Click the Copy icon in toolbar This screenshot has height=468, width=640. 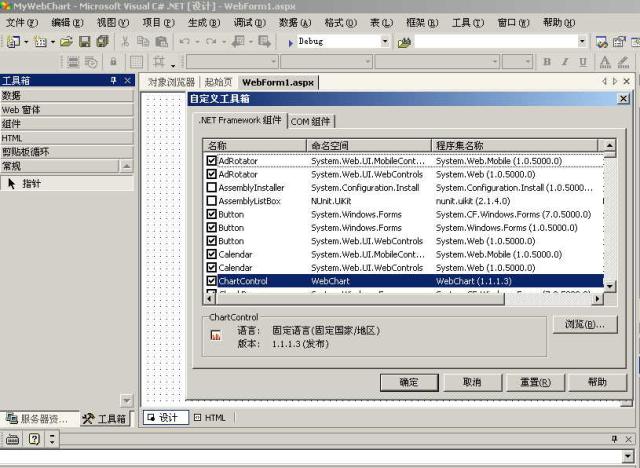tap(143, 42)
